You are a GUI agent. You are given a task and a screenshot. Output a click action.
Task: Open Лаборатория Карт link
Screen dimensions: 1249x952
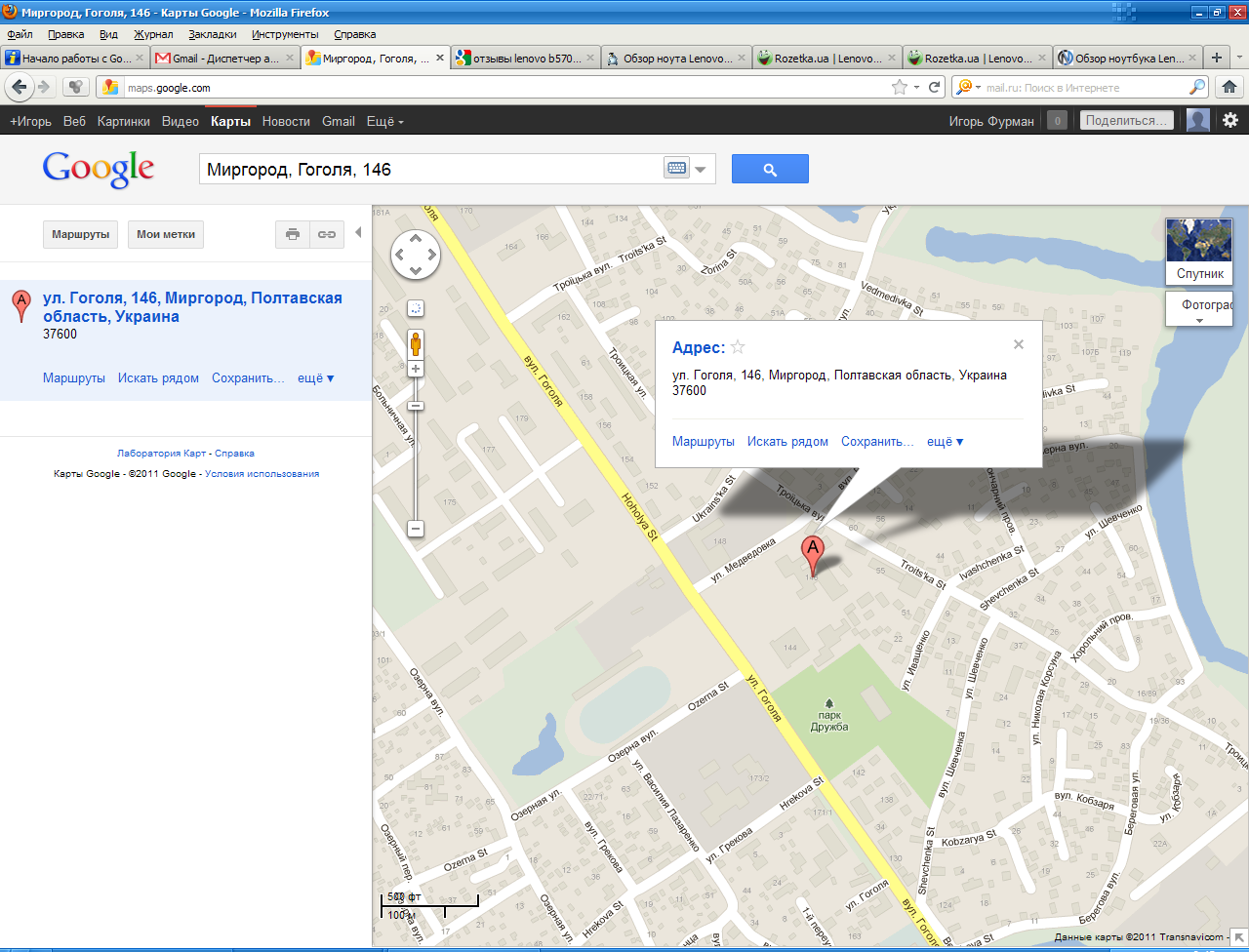(161, 454)
